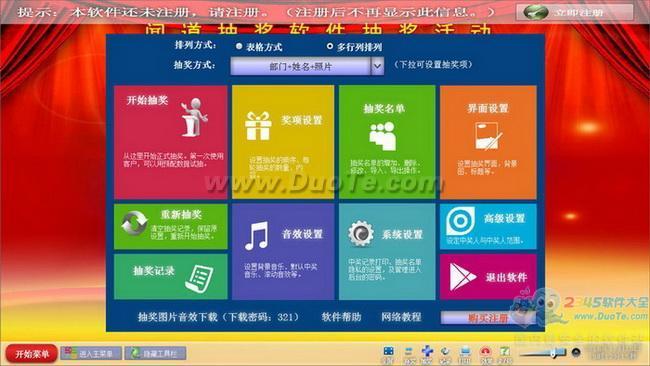Open 高级设置 target icon tile
The image size is (650, 366).
(488, 226)
